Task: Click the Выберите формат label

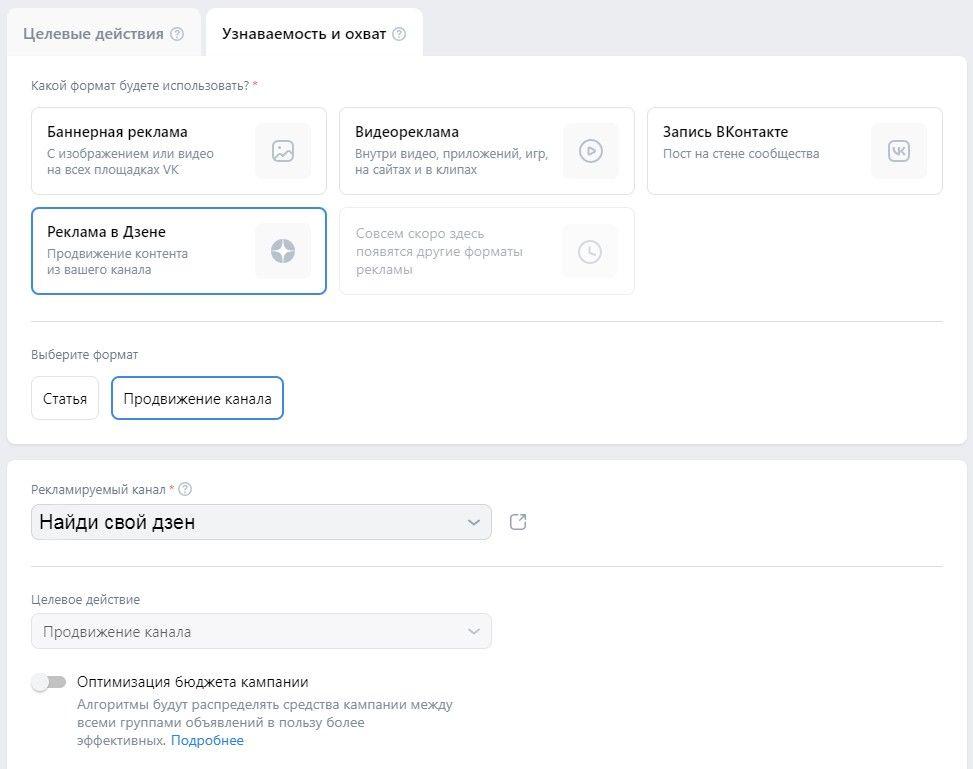Action: 84,354
